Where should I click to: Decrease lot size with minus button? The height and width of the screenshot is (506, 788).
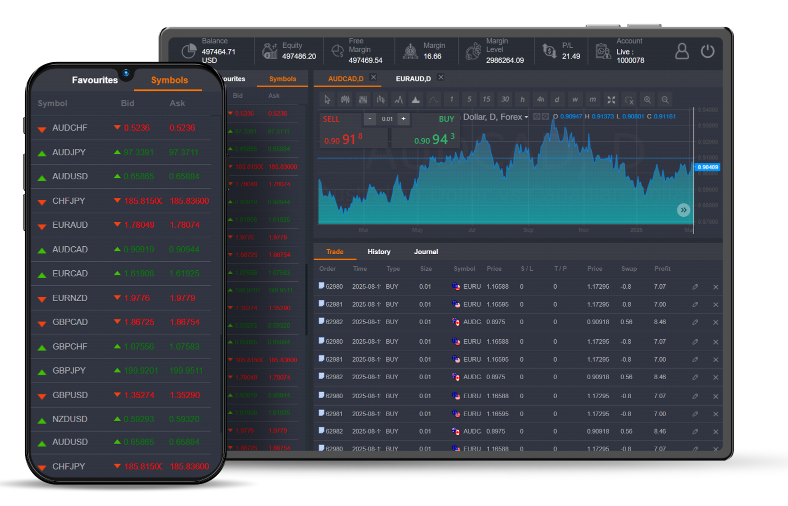click(x=370, y=119)
